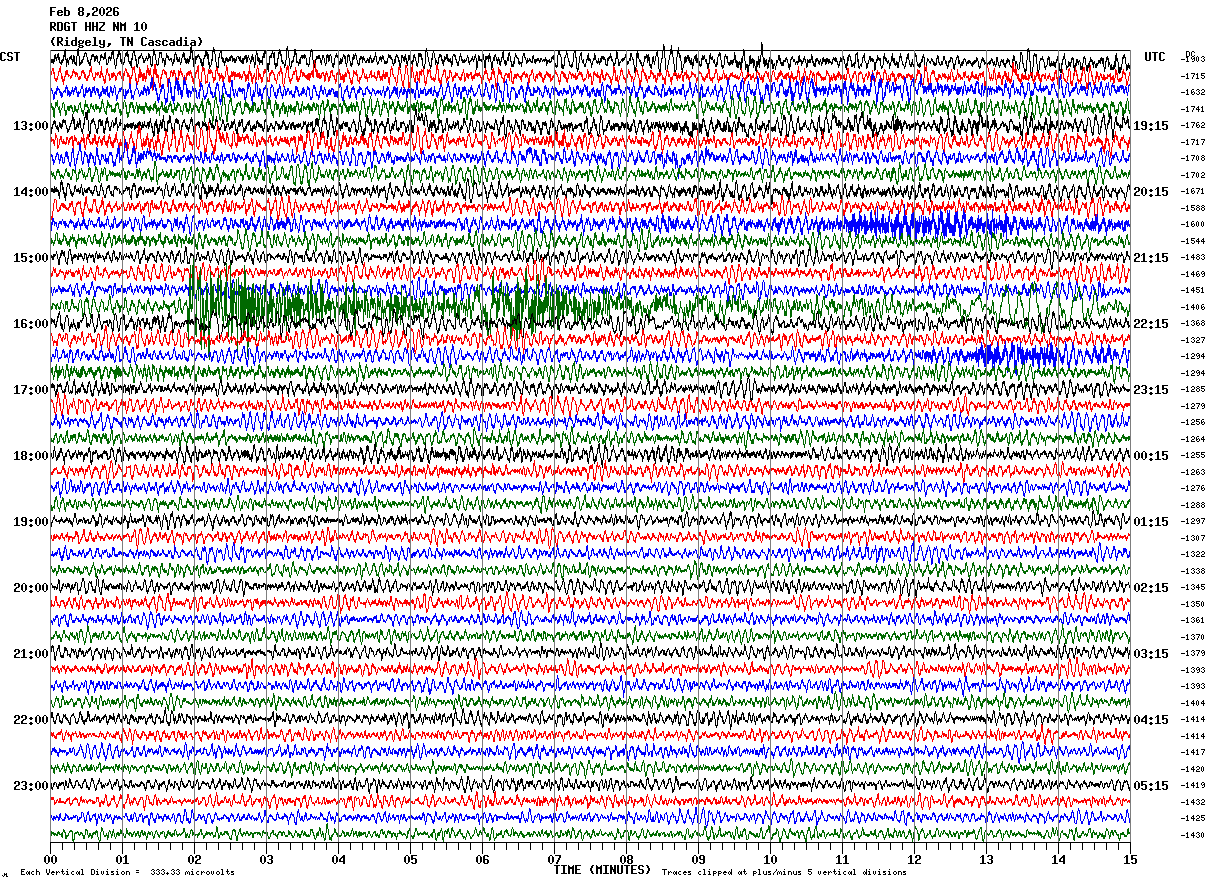This screenshot has height=886, width=1210.
Task: Click the 02:15 UTC time label
Action: tap(1150, 588)
